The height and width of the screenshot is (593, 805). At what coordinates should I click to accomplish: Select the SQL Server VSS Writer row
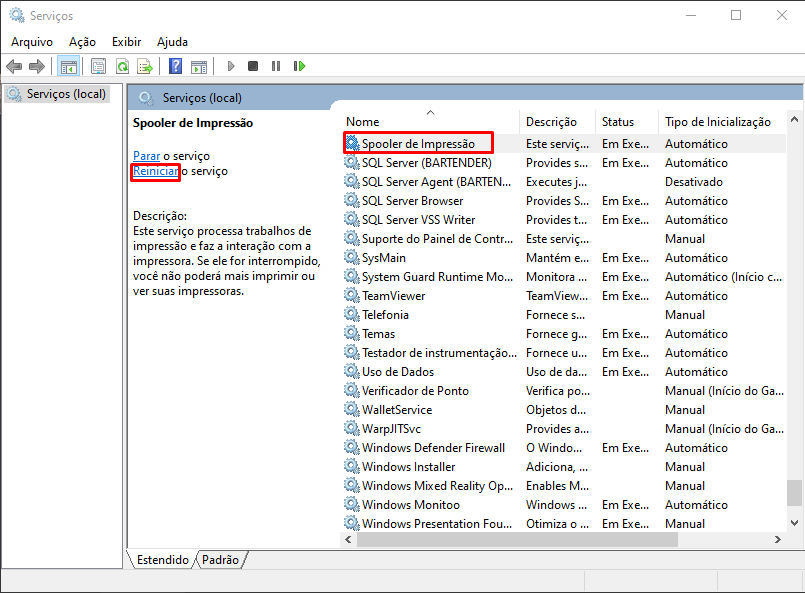click(563, 220)
